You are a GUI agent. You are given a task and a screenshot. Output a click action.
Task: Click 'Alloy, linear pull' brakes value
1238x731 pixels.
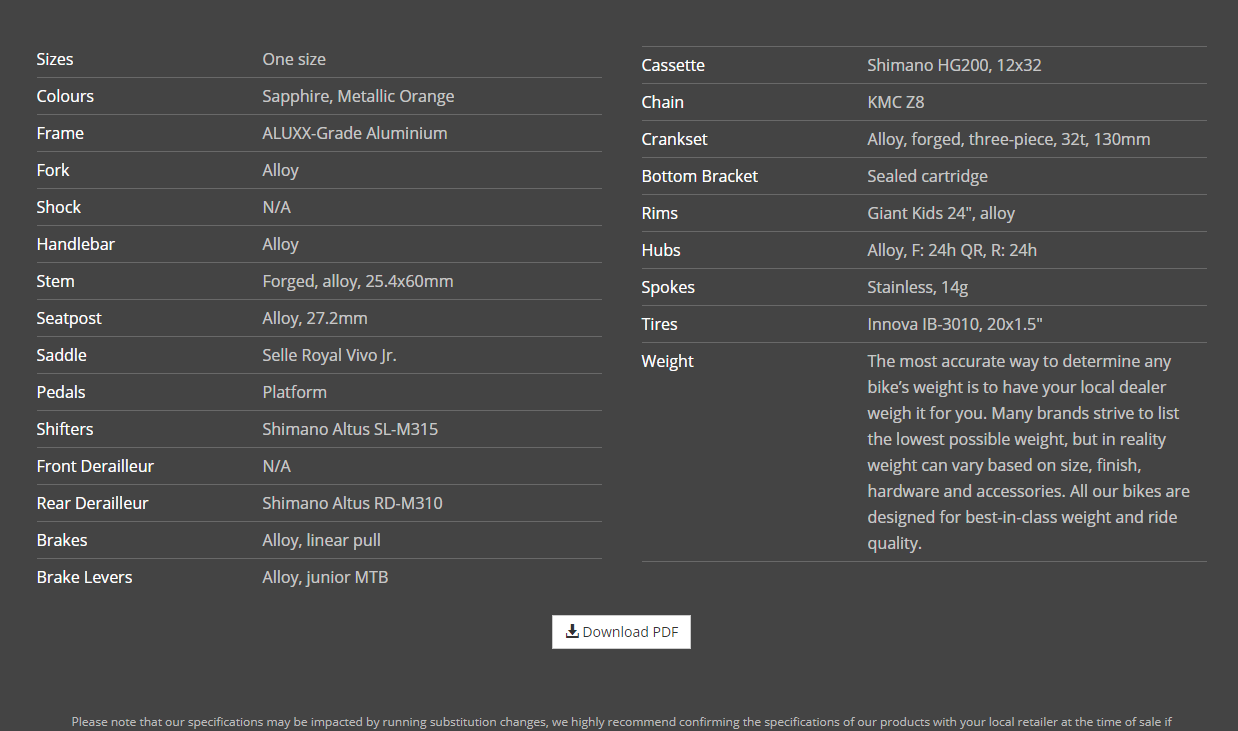[x=322, y=540]
